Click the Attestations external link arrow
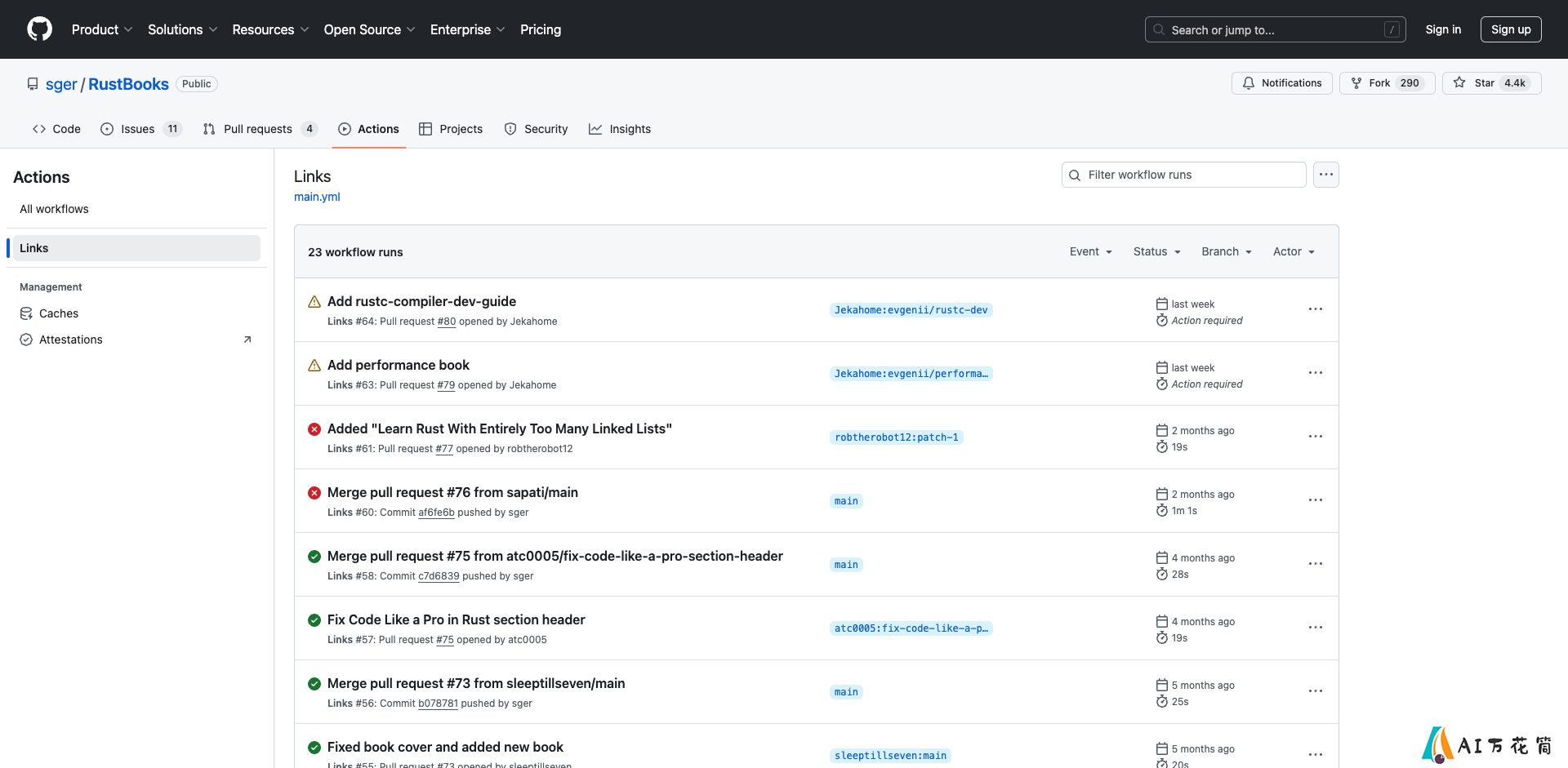This screenshot has width=1568, height=768. click(247, 340)
